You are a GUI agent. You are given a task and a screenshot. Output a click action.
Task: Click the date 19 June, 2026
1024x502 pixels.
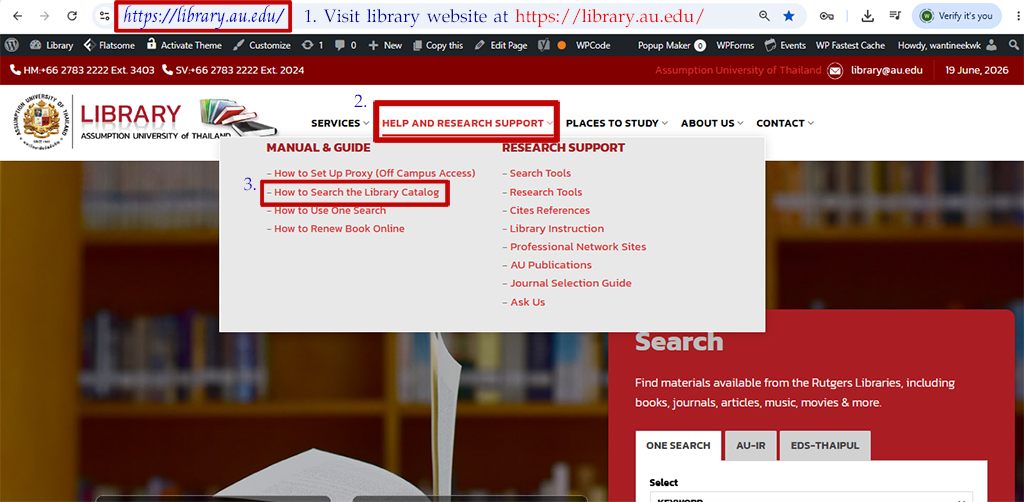point(978,70)
